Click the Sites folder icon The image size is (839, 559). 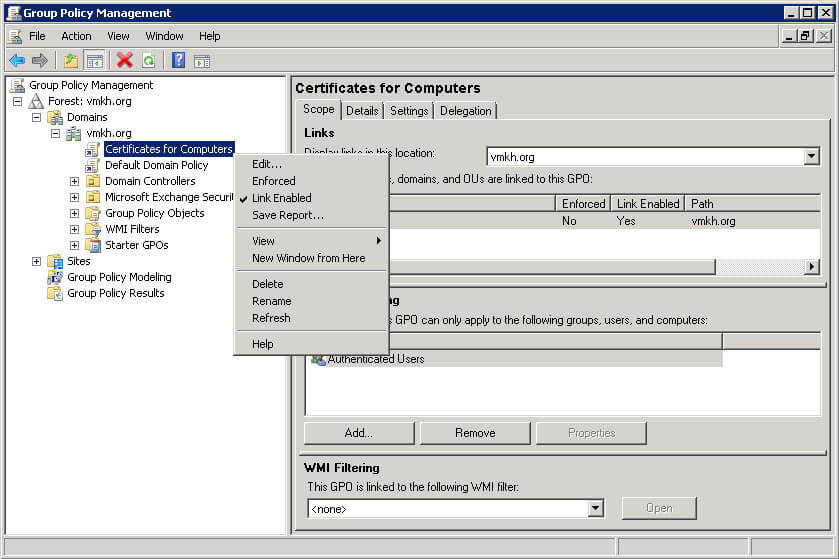[x=55, y=261]
